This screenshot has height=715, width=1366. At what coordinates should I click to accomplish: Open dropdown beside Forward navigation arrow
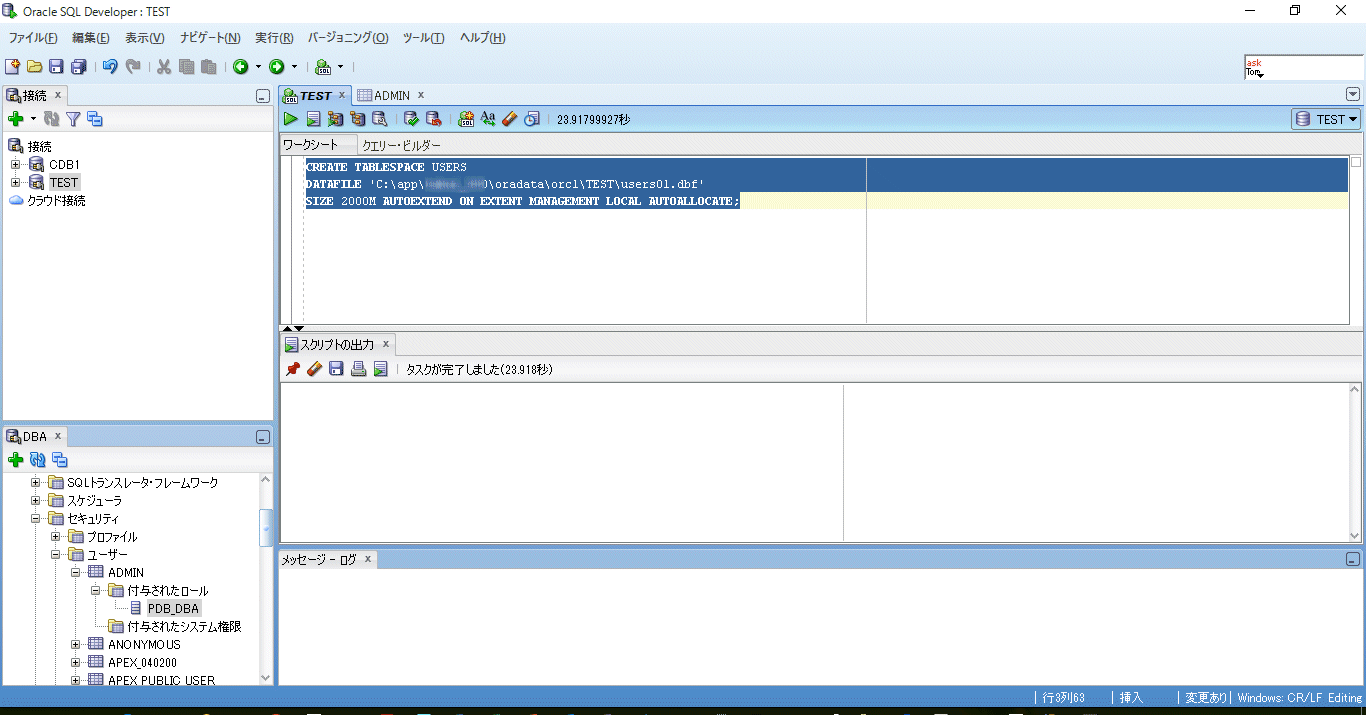(x=294, y=67)
